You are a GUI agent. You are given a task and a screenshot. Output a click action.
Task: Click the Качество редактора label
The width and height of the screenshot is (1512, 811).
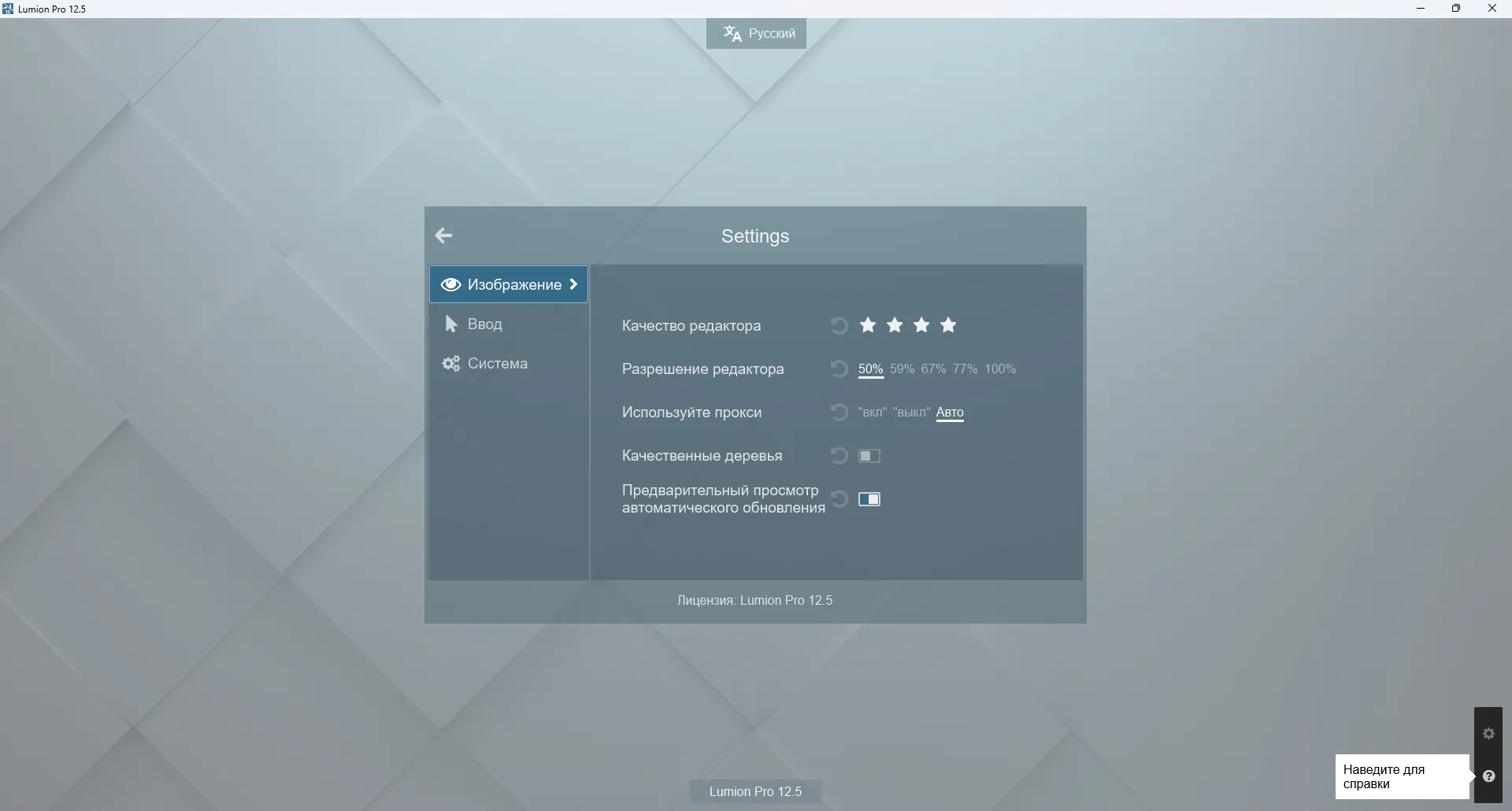click(x=691, y=325)
